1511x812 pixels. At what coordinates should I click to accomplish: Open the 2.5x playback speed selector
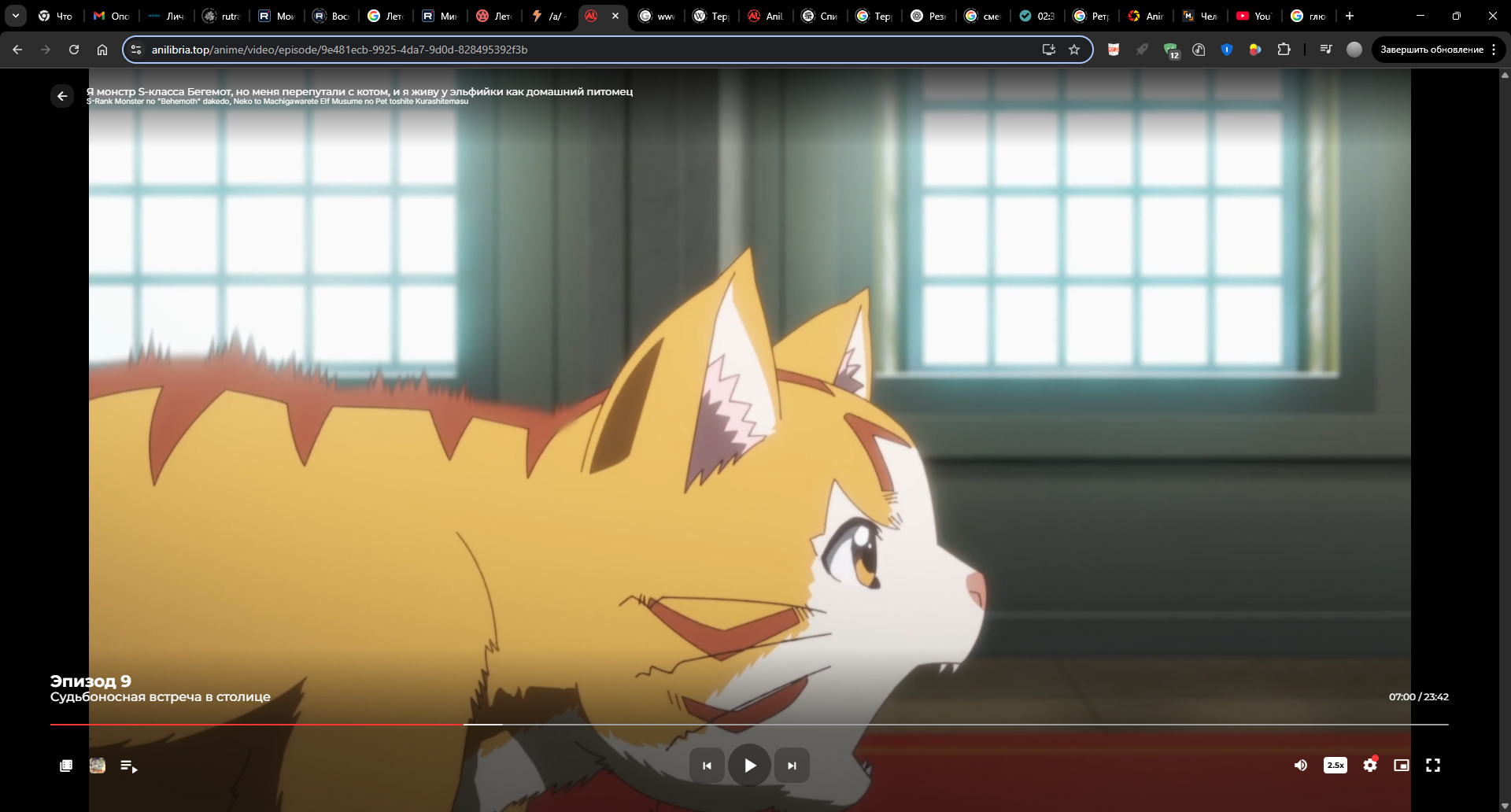(1336, 765)
